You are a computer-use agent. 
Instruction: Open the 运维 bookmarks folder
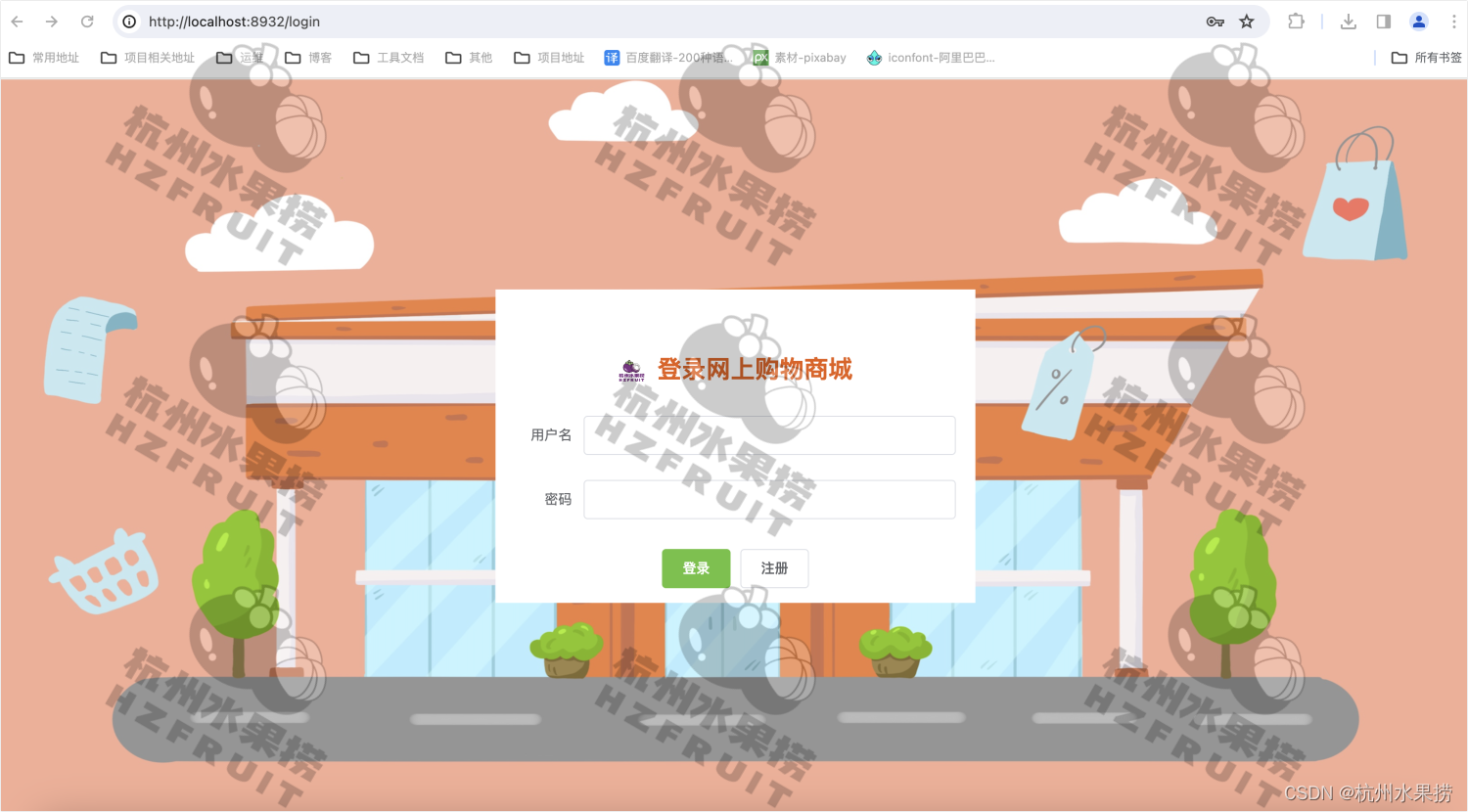pos(240,58)
